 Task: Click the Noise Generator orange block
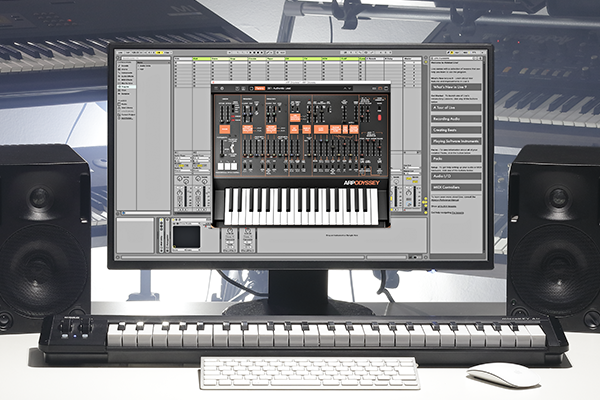tap(225, 129)
